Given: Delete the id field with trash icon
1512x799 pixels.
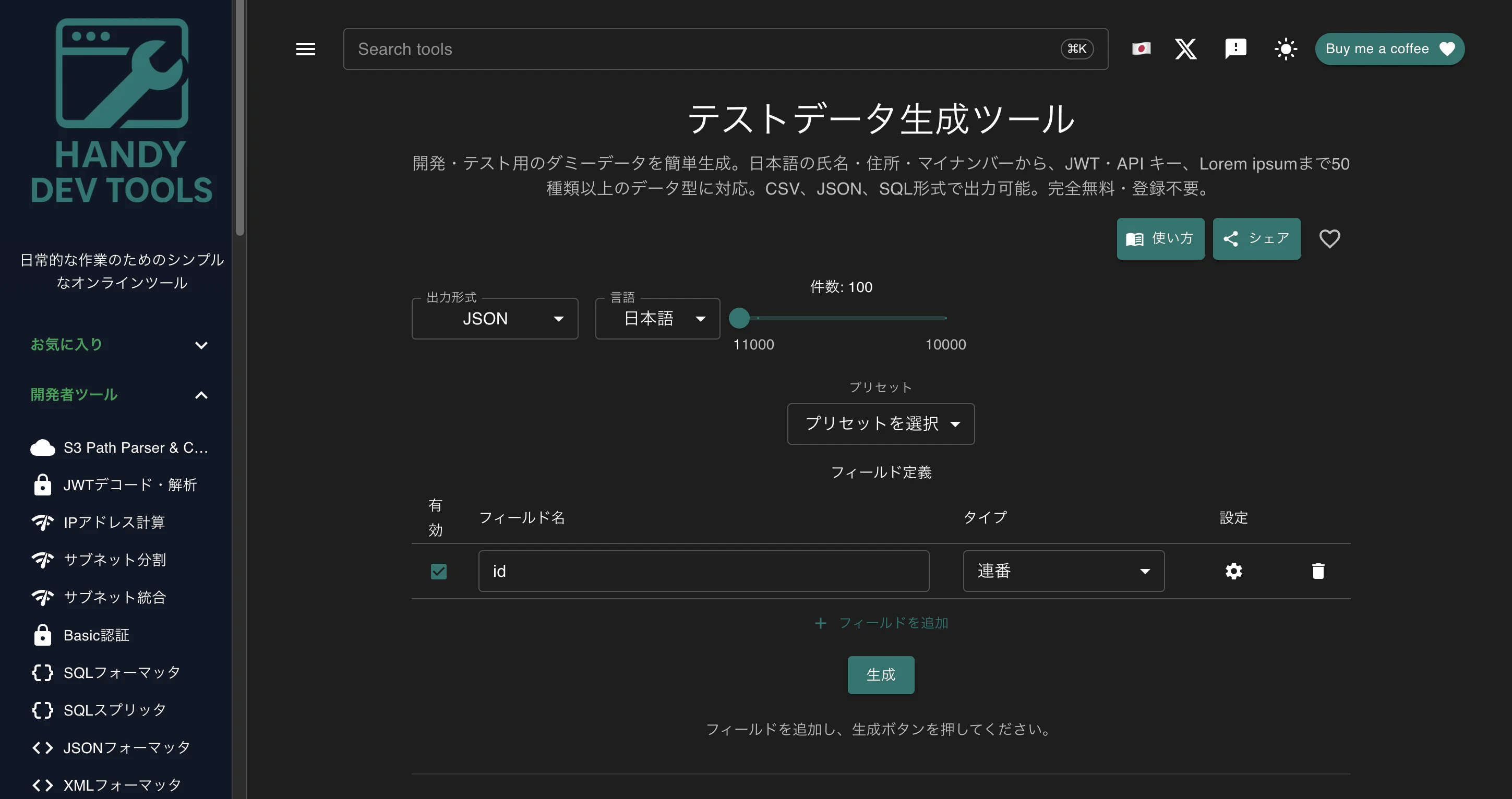Looking at the screenshot, I should pyautogui.click(x=1318, y=572).
